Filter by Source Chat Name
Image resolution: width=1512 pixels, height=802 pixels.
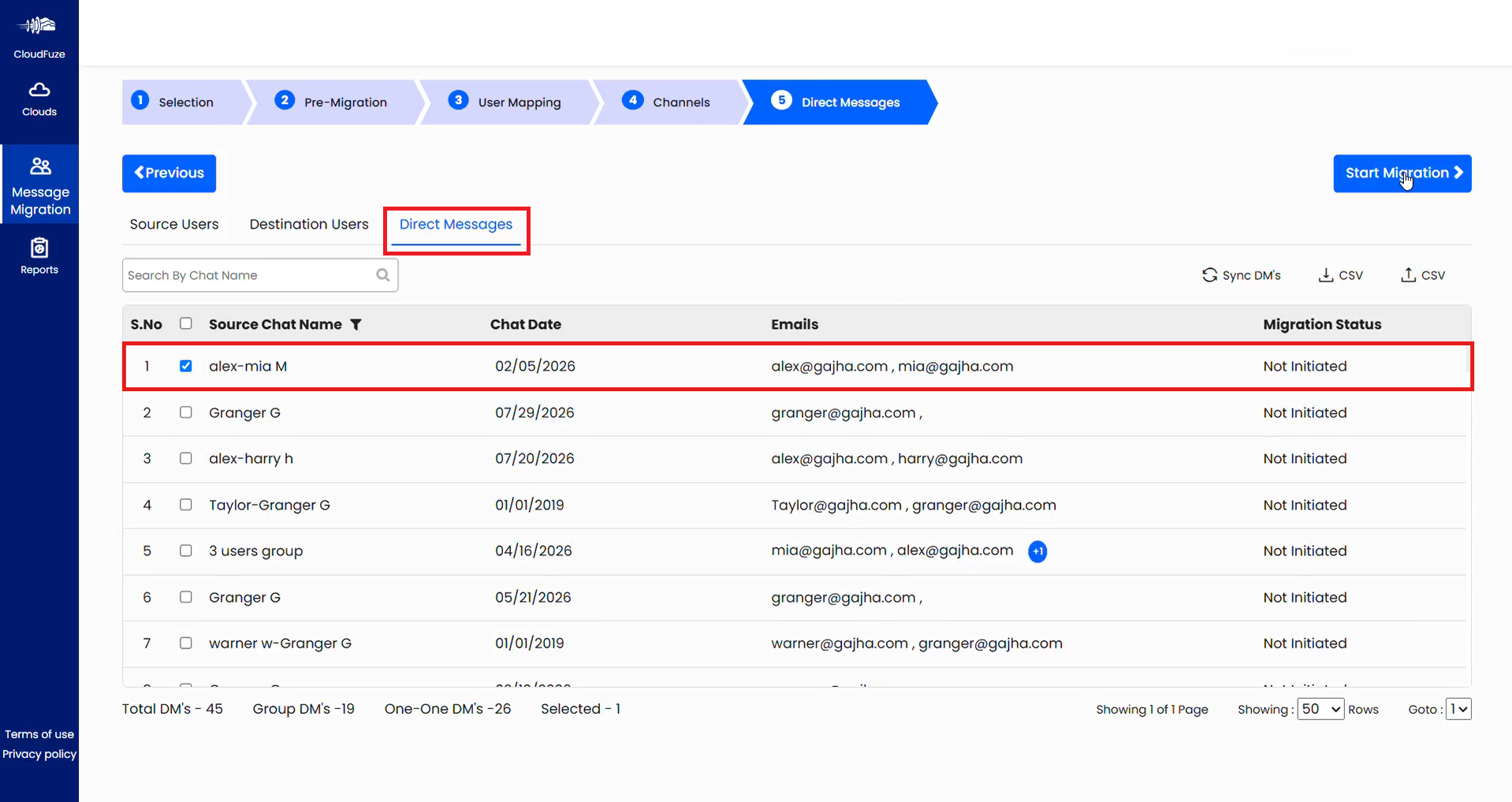tap(356, 325)
